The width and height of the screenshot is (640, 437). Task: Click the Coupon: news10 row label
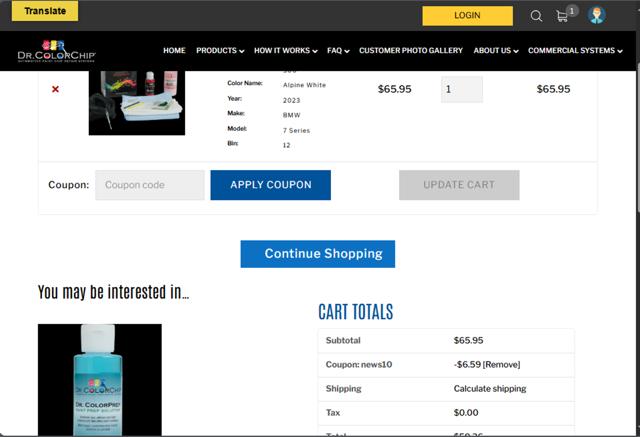pyautogui.click(x=359, y=364)
